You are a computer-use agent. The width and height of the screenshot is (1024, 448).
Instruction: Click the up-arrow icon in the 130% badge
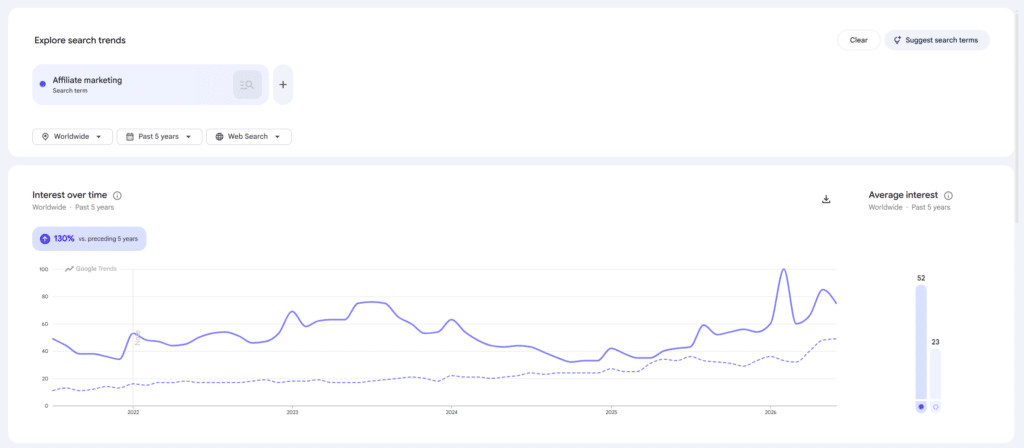[45, 239]
